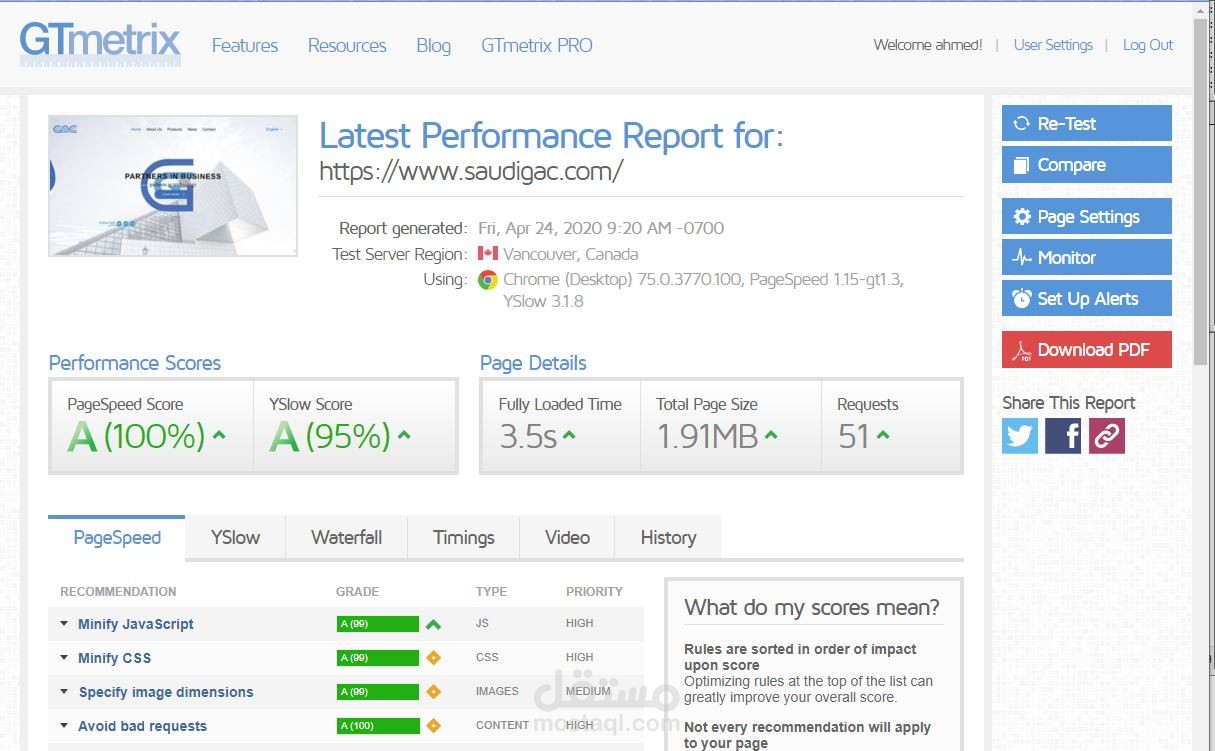Click green up arrow in Minify JavaScript row

[433, 624]
